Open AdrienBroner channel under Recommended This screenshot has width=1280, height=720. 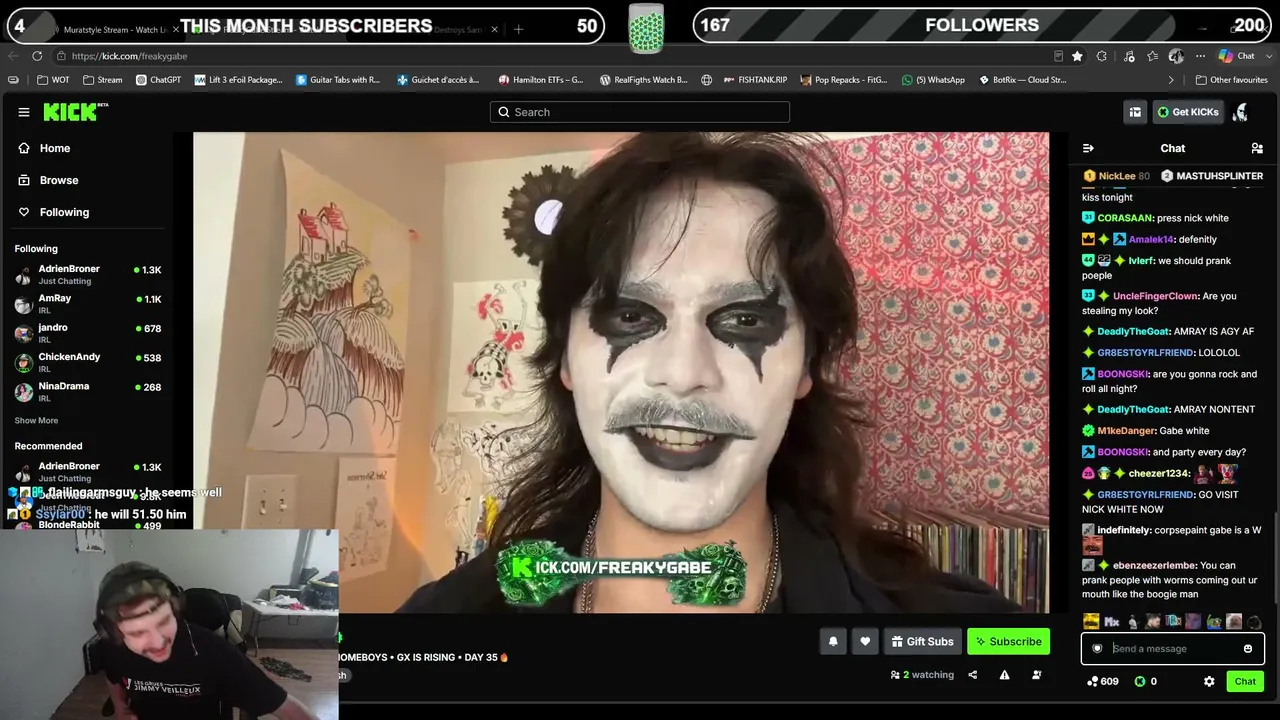coord(88,471)
